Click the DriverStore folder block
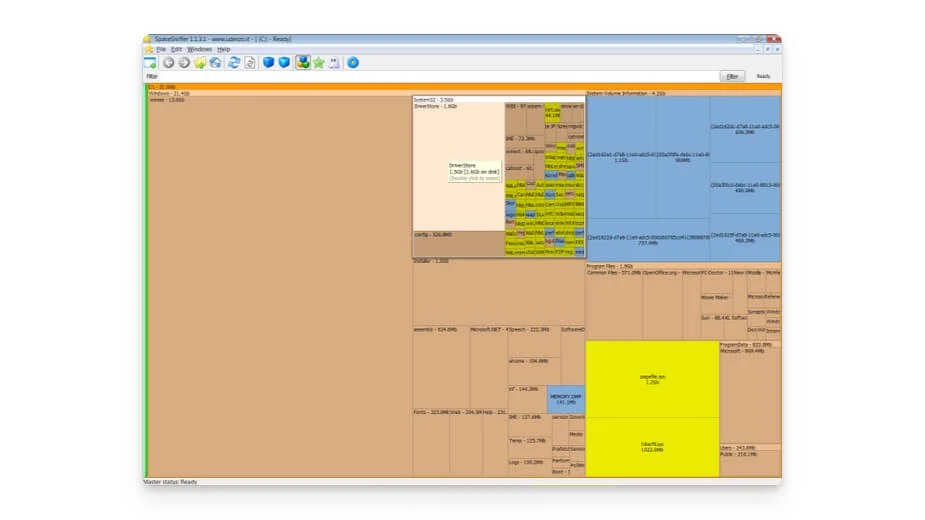This screenshot has width=925, height=520. [458, 167]
